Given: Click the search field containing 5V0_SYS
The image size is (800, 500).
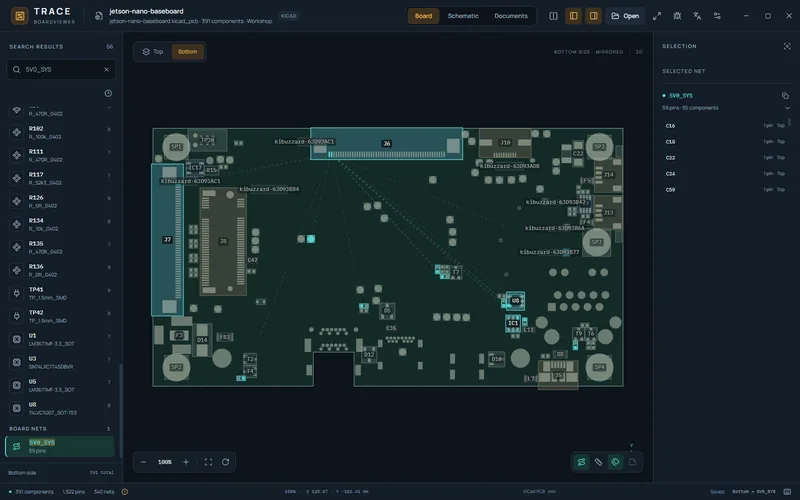Looking at the screenshot, I should tap(61, 69).
